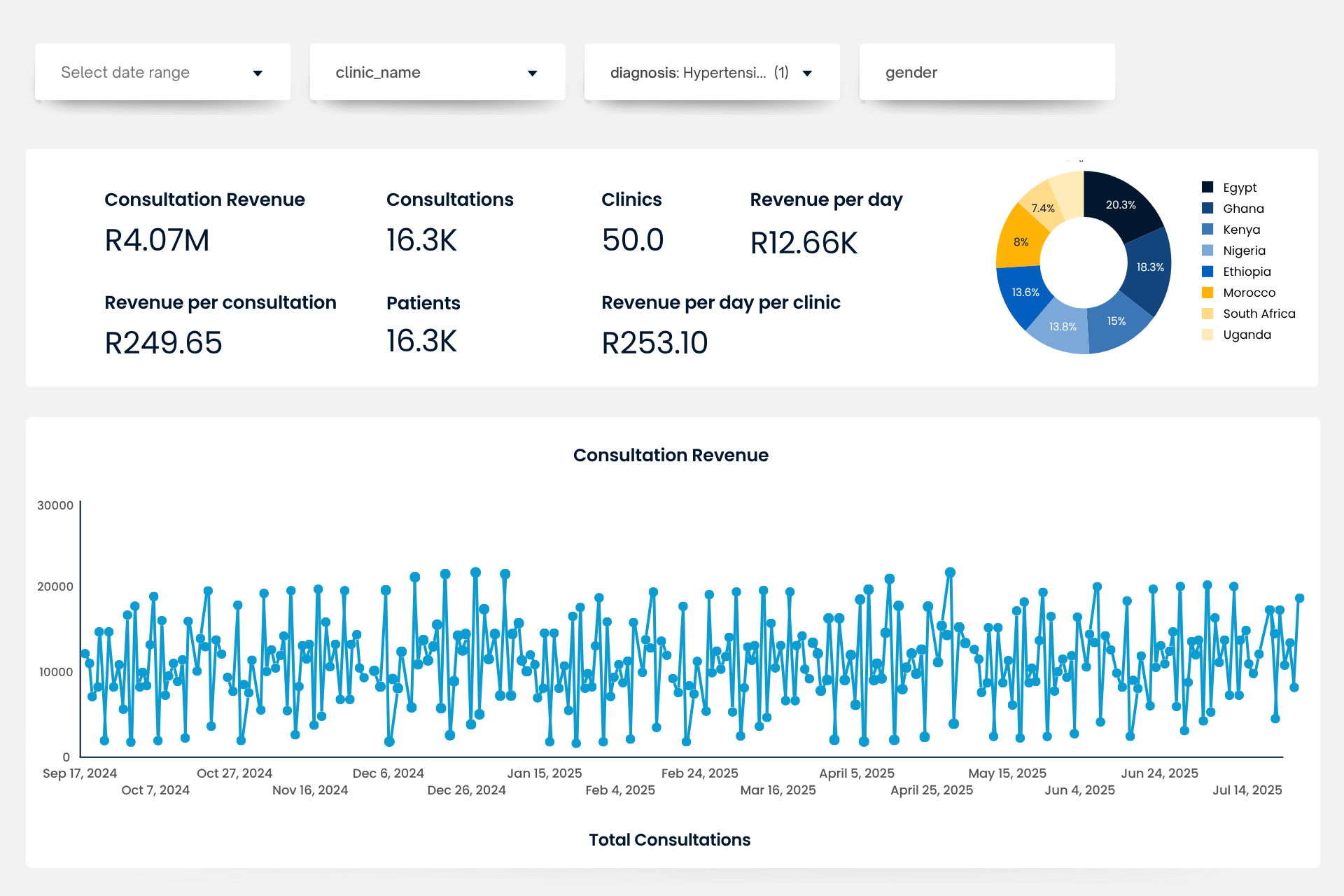1344x896 pixels.
Task: Click the South Africa legend square icon
Action: 1207,313
